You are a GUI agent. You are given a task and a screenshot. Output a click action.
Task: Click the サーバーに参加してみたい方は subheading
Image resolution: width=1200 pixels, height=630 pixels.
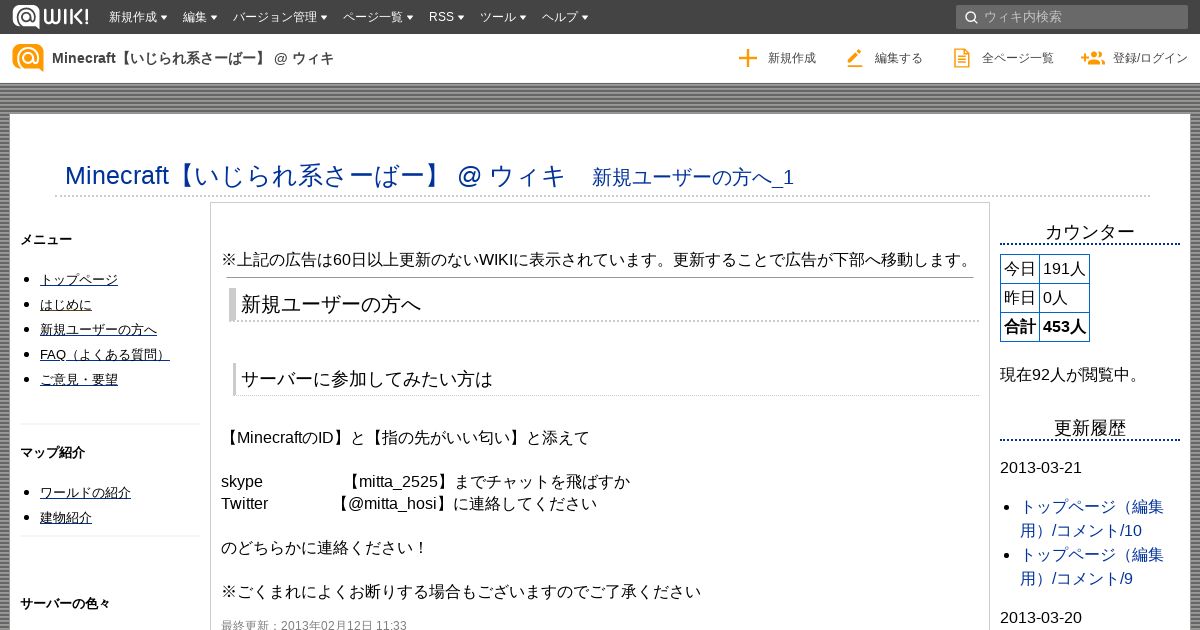click(367, 380)
